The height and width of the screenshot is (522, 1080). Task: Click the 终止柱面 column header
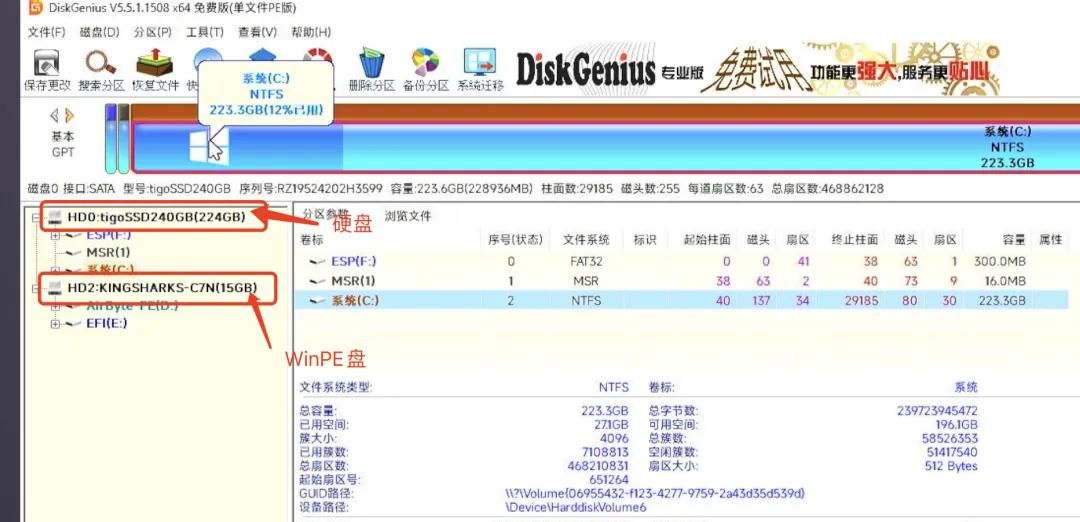coord(854,240)
